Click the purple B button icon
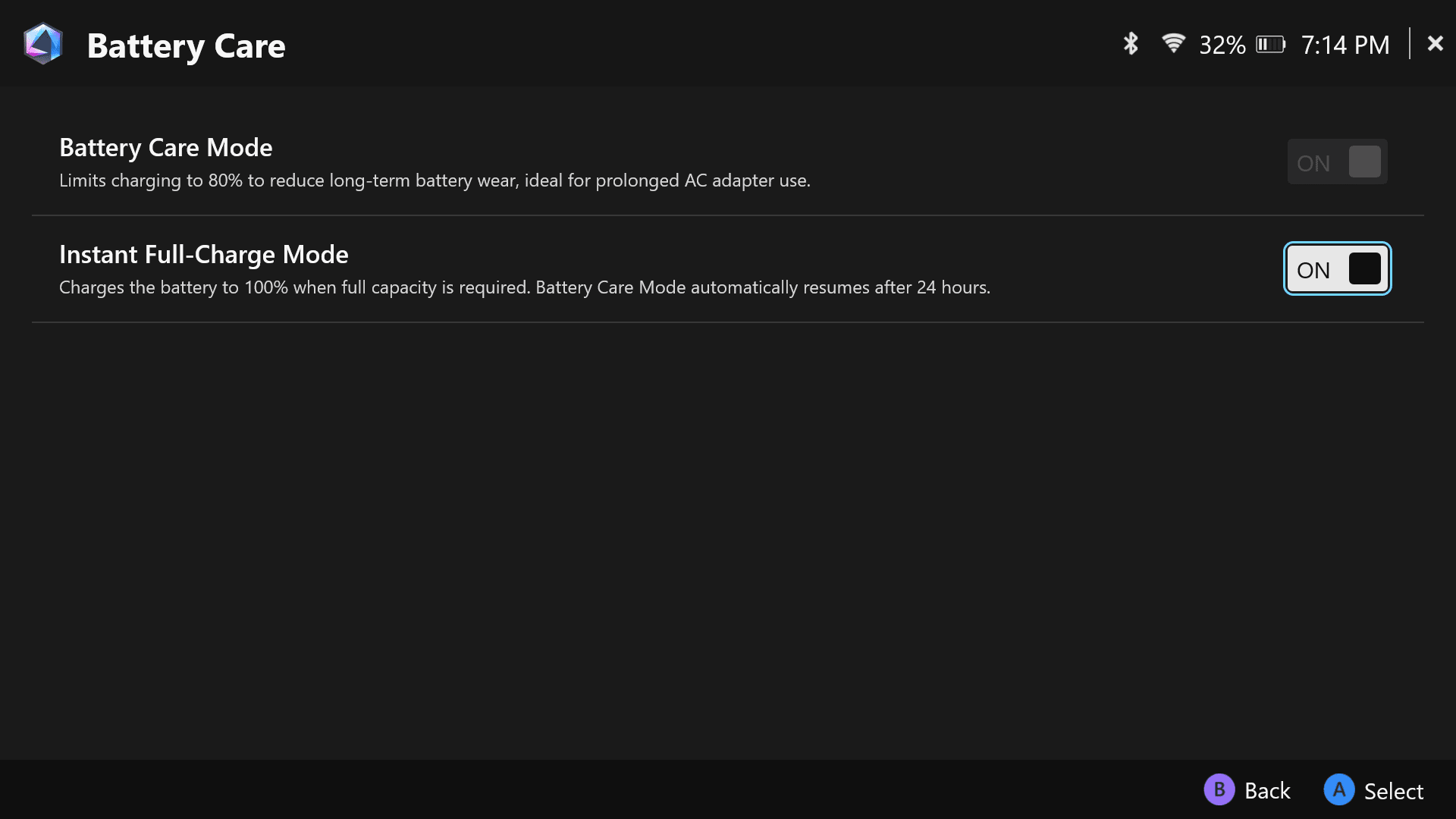The width and height of the screenshot is (1456, 819). coord(1219,790)
